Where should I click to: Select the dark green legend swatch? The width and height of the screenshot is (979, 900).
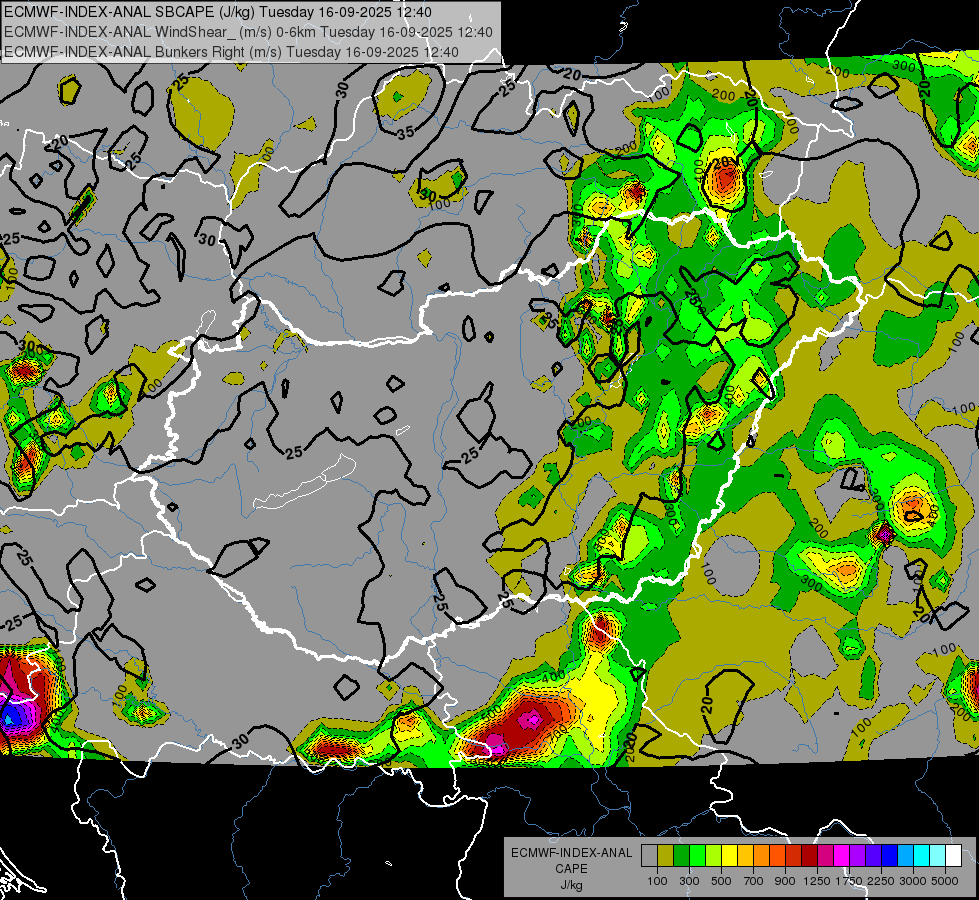[681, 856]
